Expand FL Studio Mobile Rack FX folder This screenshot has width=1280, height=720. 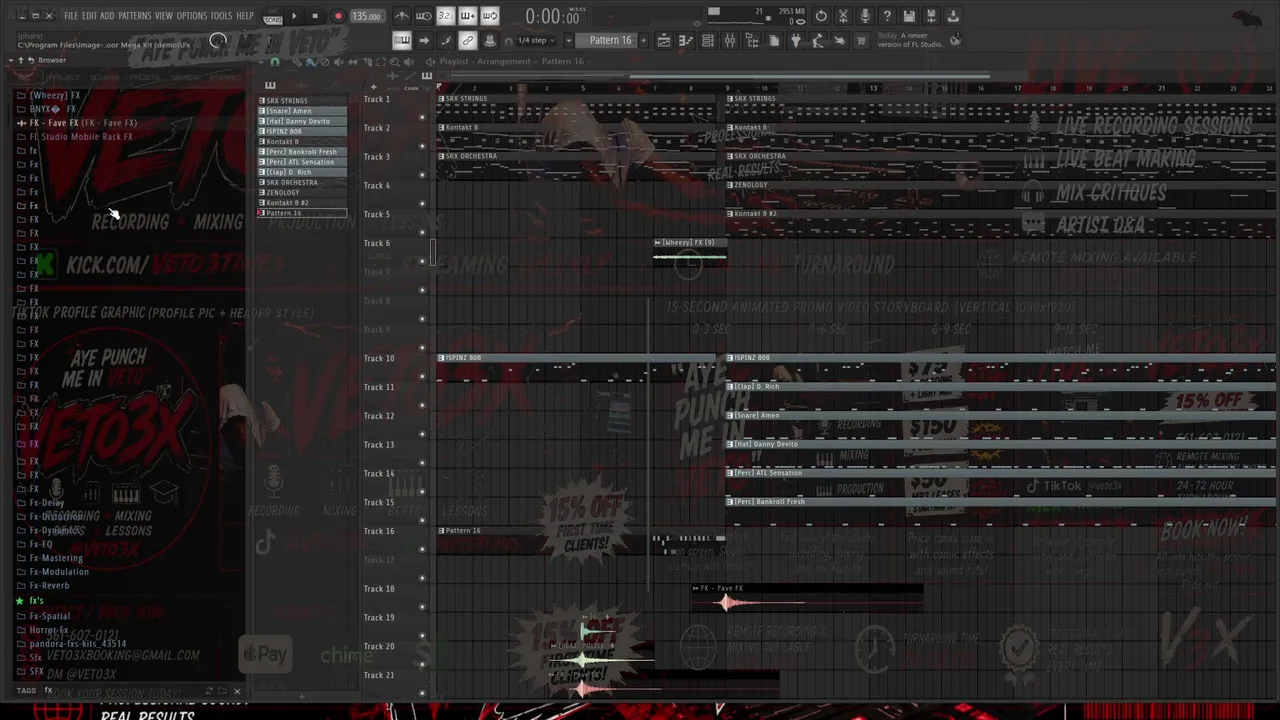coord(81,137)
